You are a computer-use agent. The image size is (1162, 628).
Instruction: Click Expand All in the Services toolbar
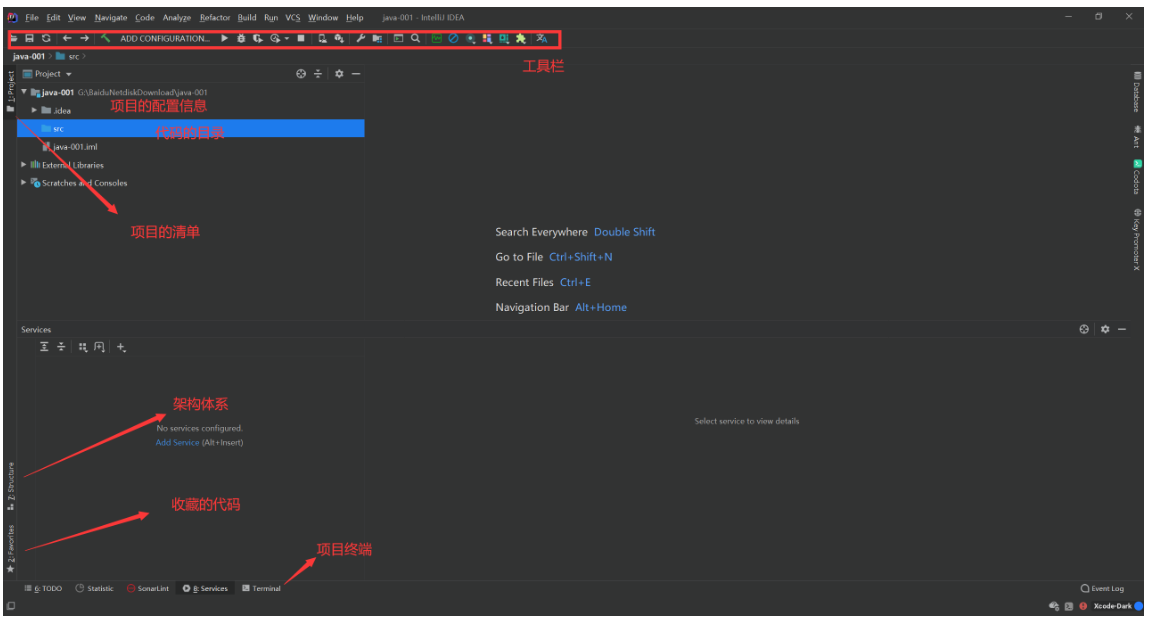(44, 346)
